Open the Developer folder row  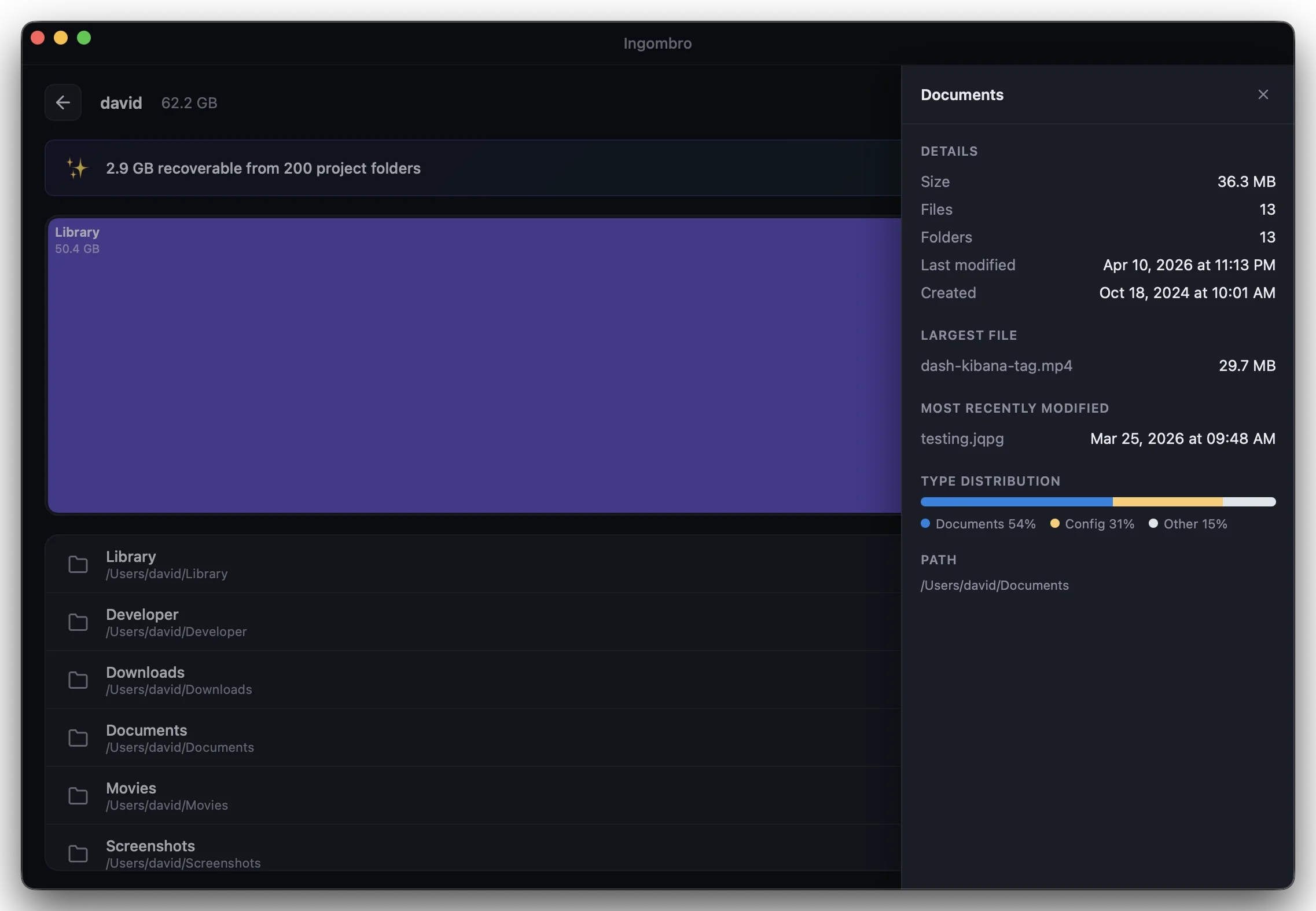(473, 622)
